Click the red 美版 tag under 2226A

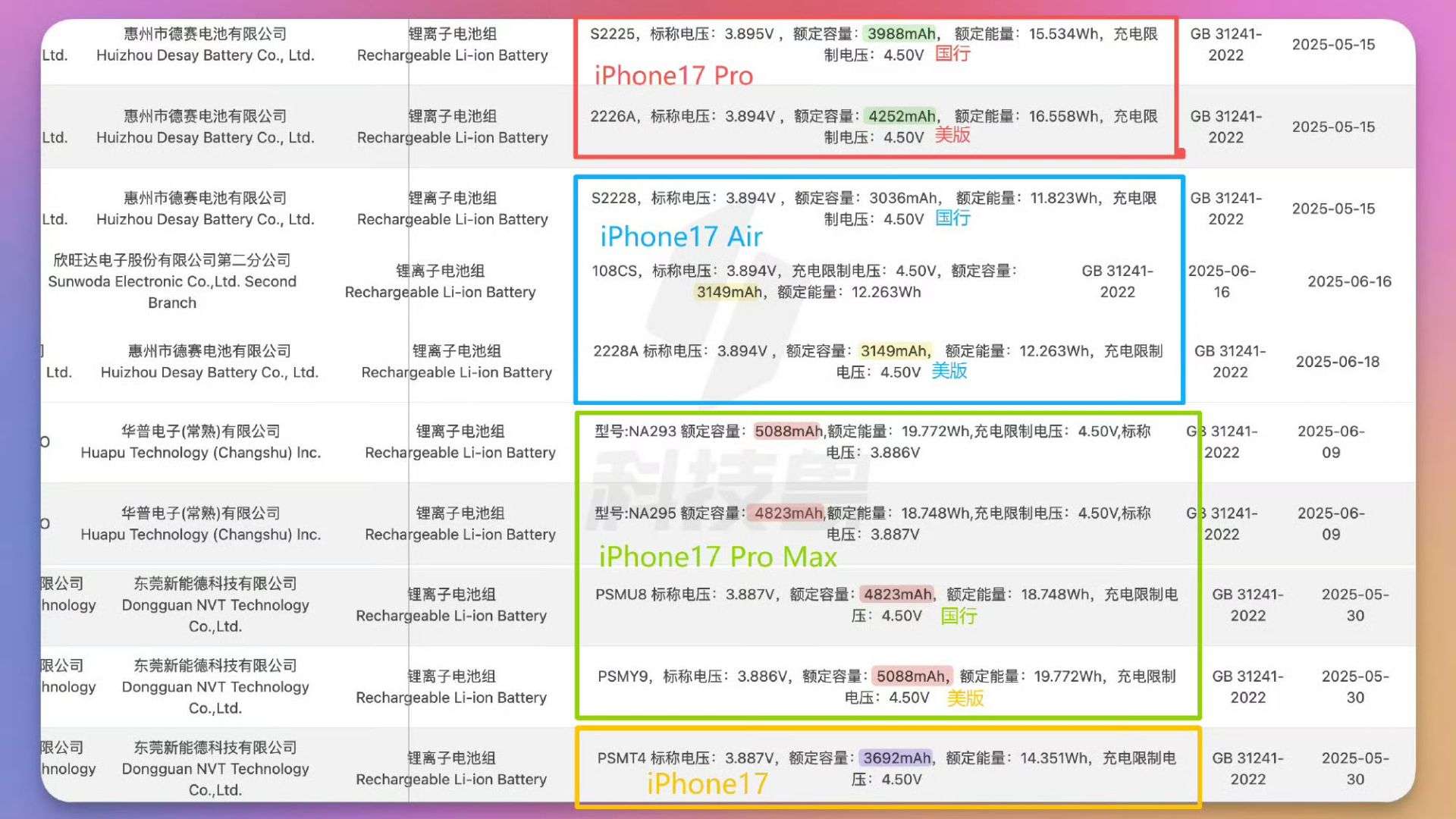point(952,136)
